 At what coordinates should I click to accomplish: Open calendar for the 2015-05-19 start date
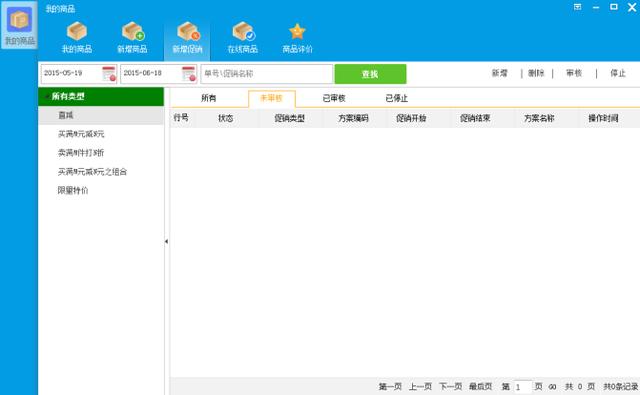109,74
